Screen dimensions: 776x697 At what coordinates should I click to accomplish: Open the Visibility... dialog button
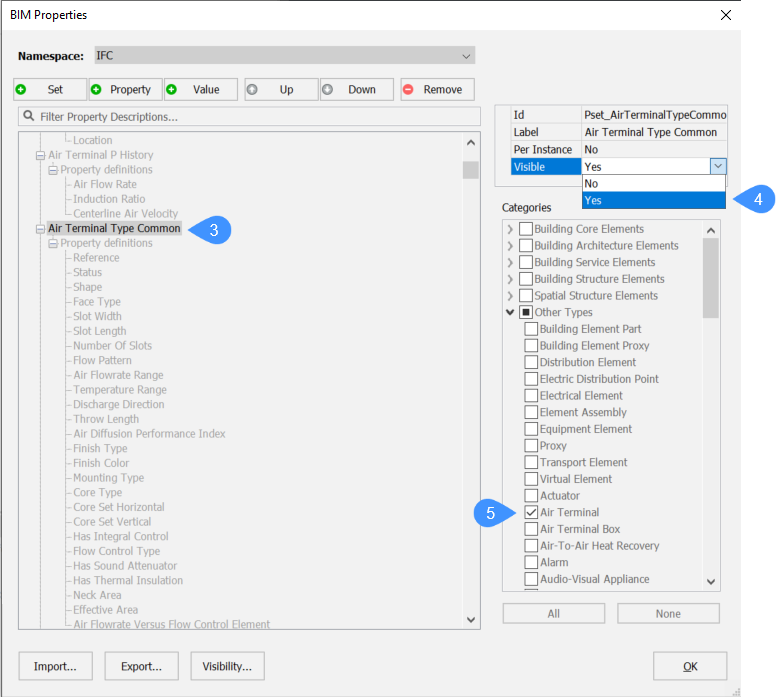point(227,666)
